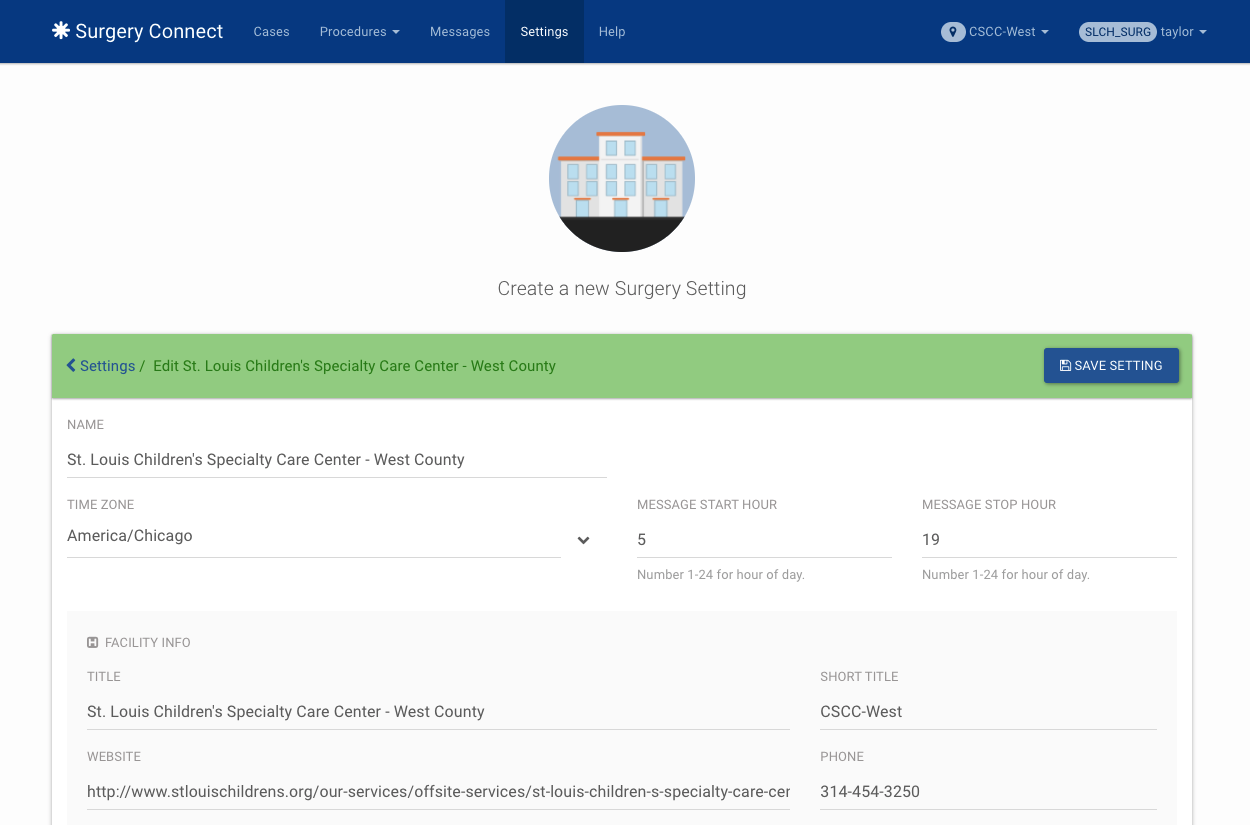
Task: Open the Cases page
Action: pyautogui.click(x=271, y=32)
